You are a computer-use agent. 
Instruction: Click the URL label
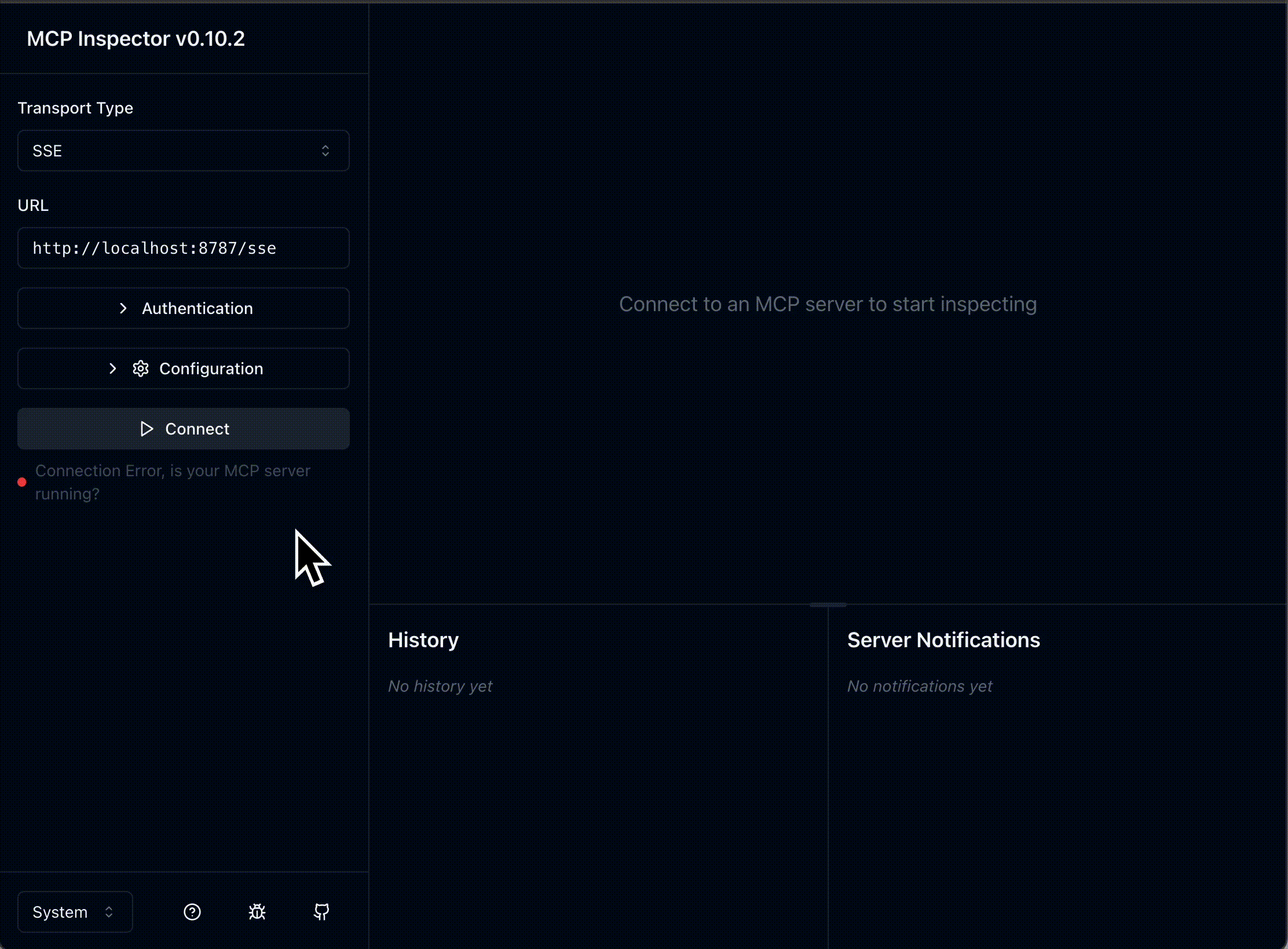33,206
